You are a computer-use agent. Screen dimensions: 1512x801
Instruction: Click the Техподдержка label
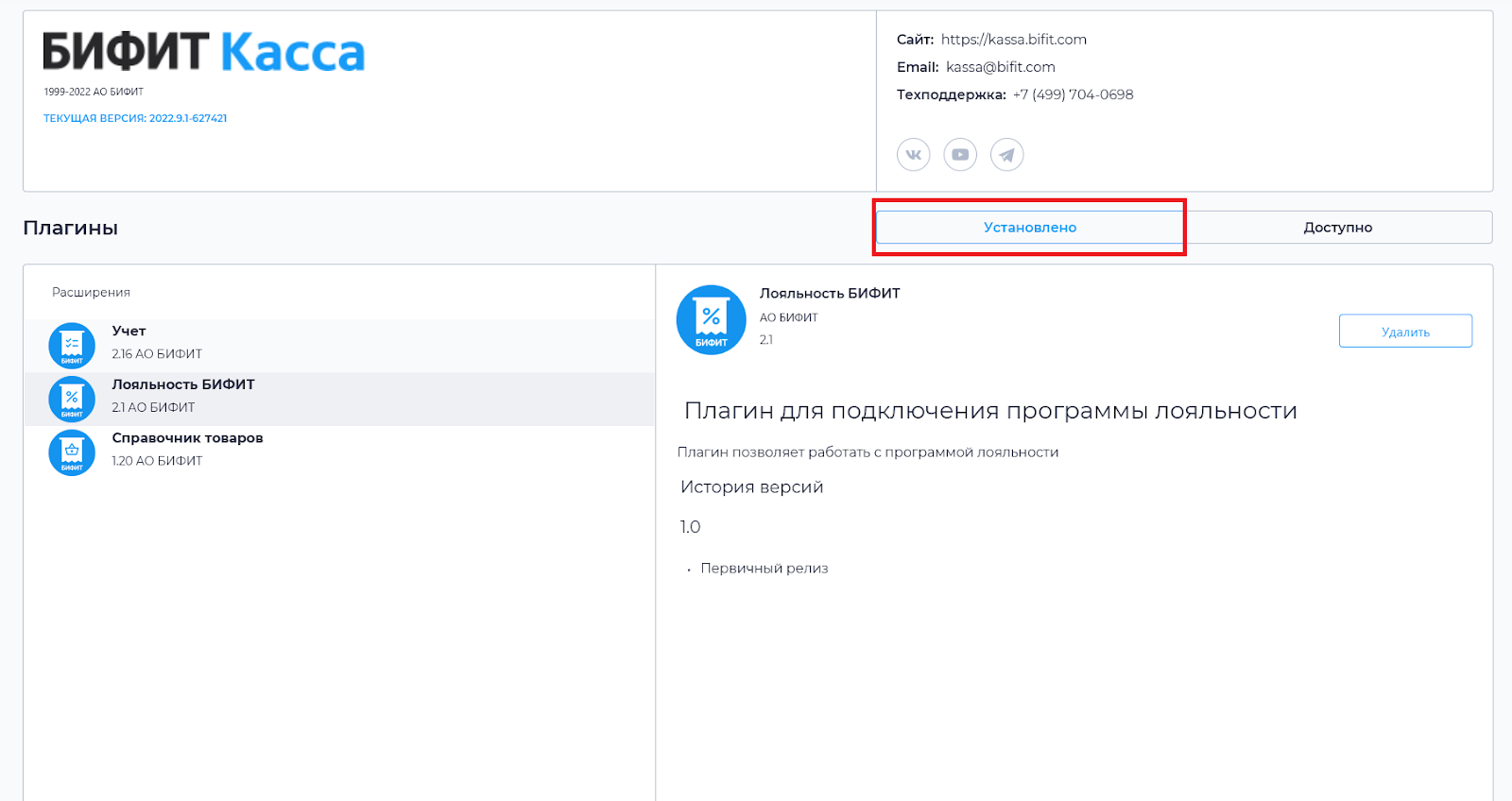tap(952, 94)
